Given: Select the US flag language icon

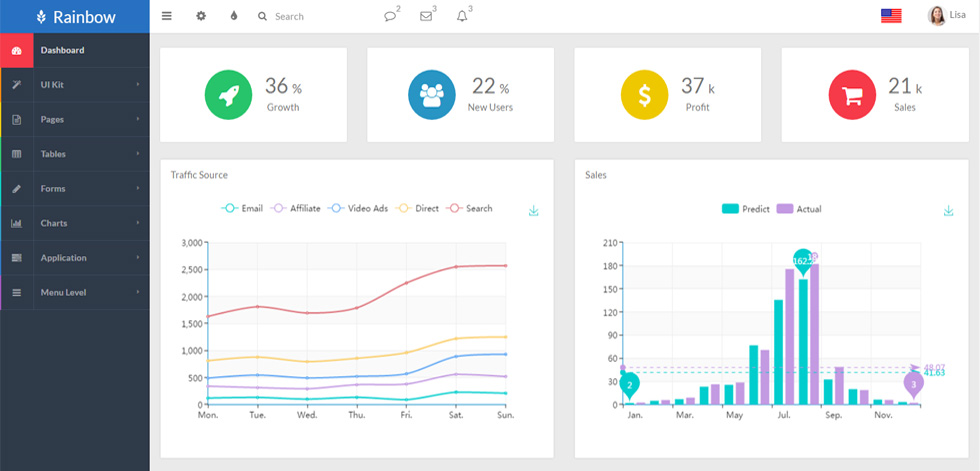Looking at the screenshot, I should (x=891, y=16).
